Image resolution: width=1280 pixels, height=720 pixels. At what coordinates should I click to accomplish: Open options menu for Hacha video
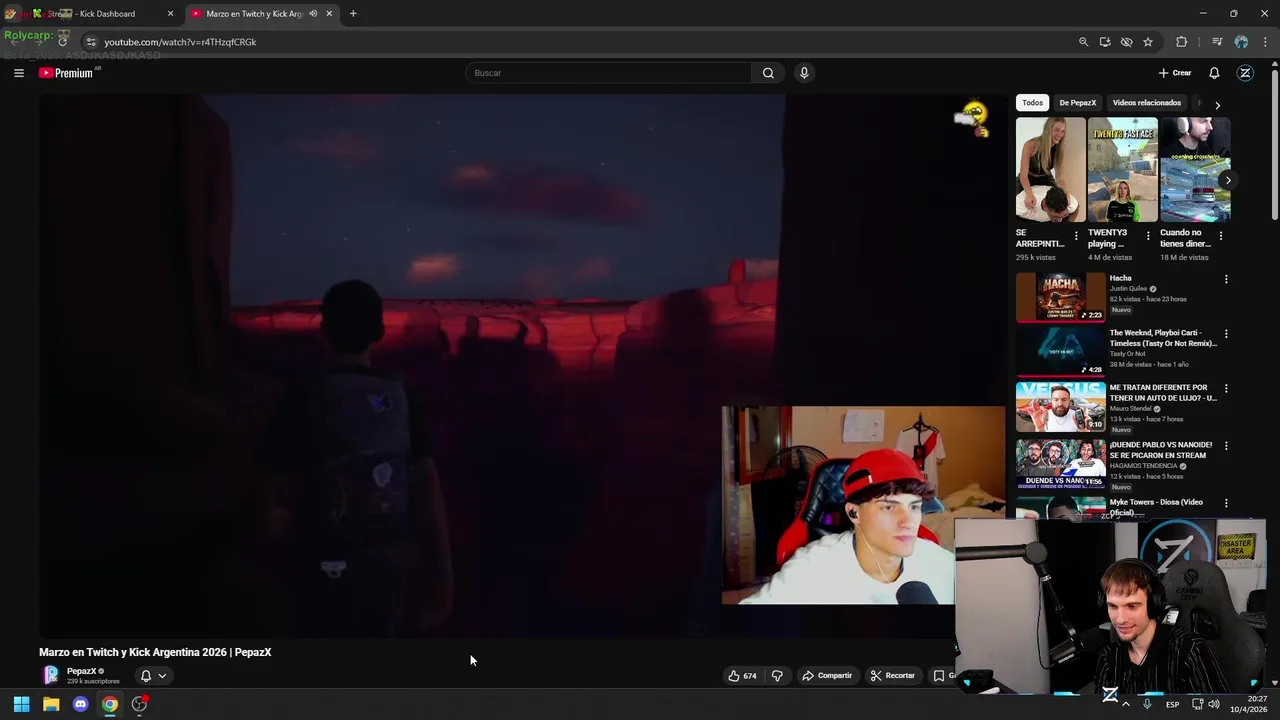point(1226,279)
